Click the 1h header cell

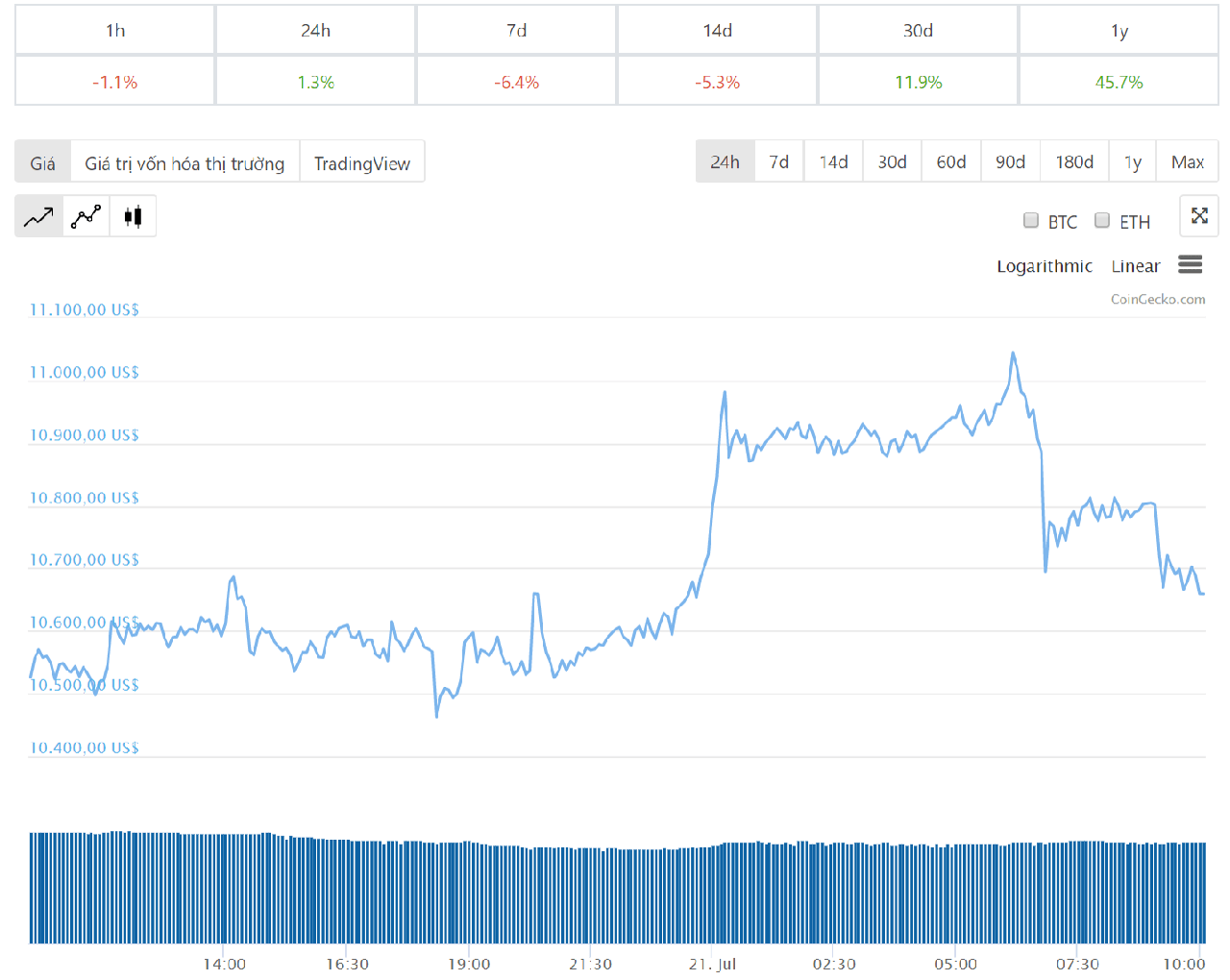coord(115,31)
